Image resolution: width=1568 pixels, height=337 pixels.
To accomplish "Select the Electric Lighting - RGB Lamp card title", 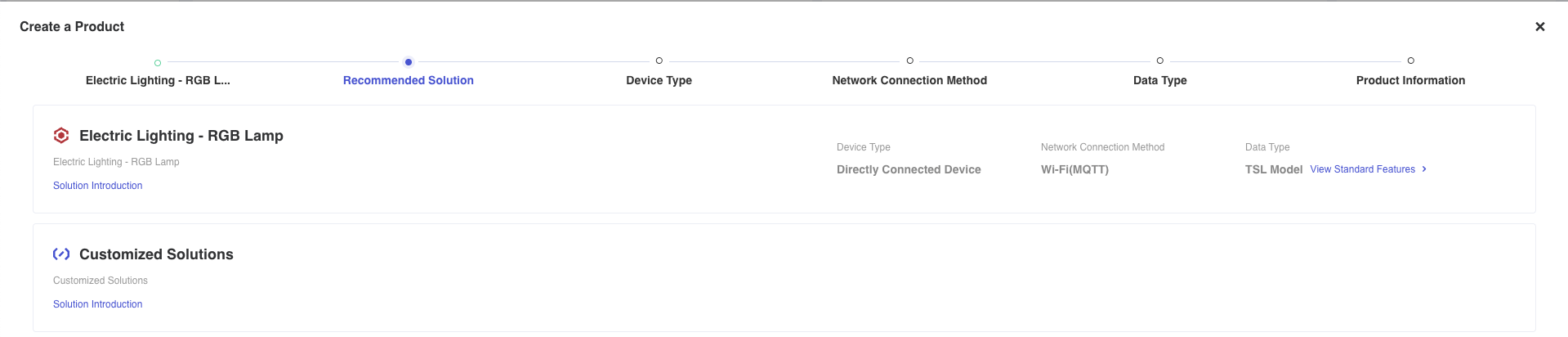I will tap(181, 136).
